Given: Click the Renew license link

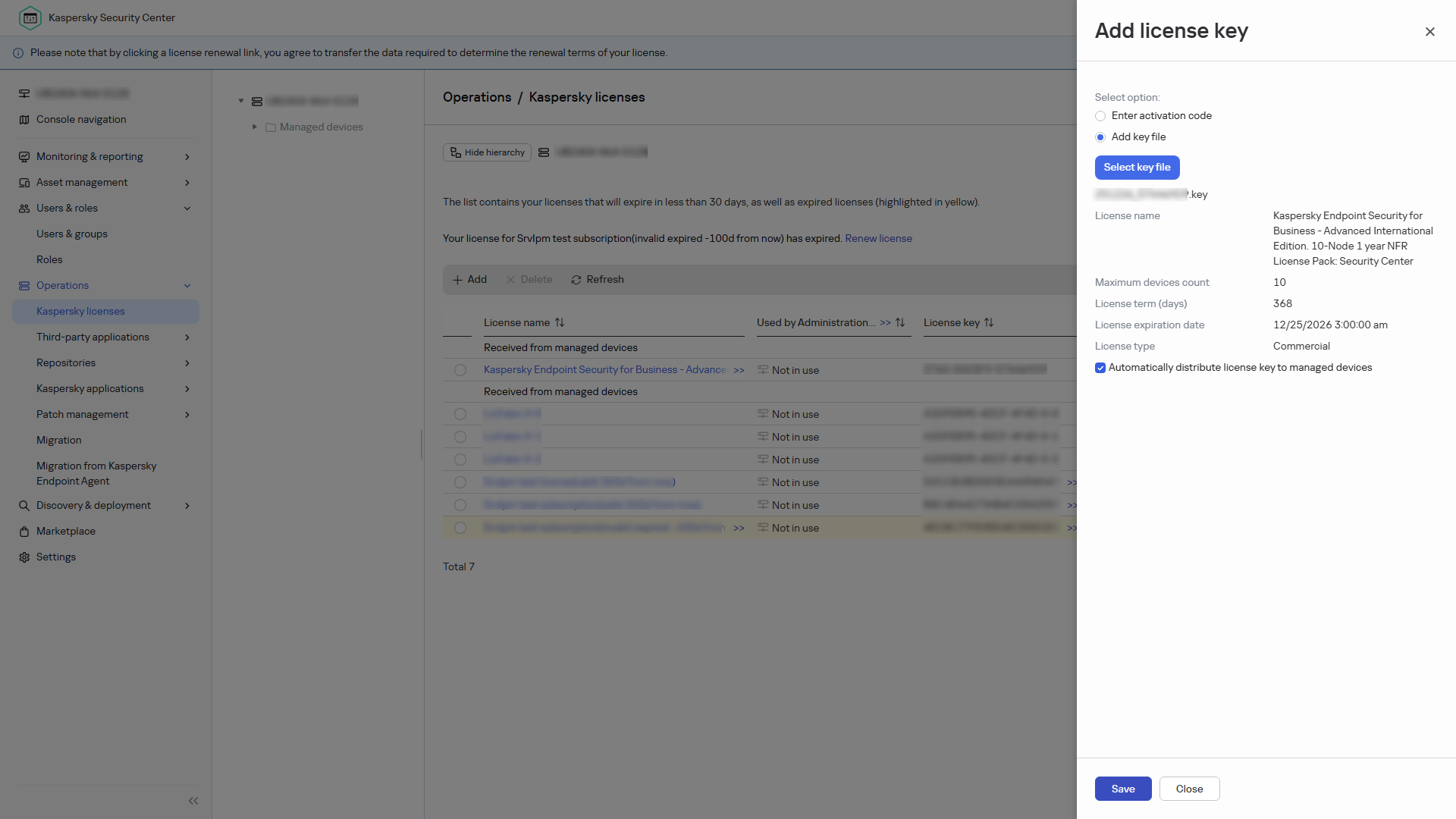Looking at the screenshot, I should (x=878, y=239).
